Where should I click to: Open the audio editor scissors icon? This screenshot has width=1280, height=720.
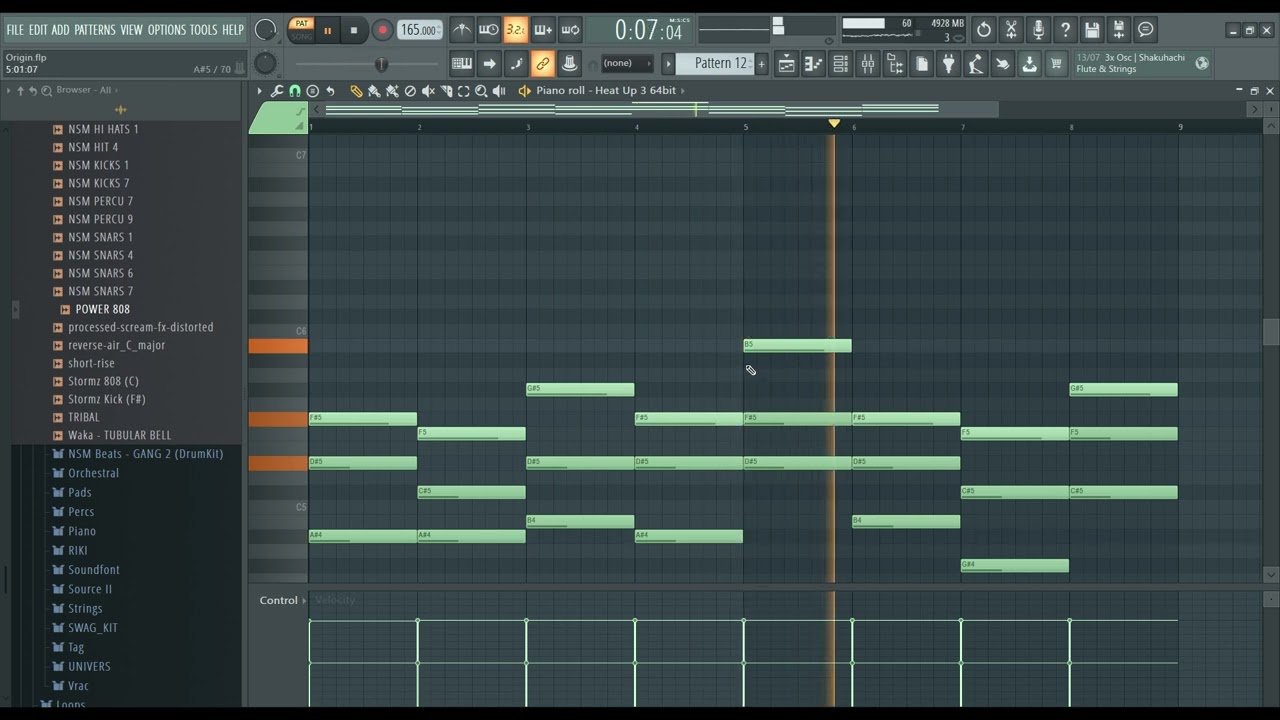tap(1011, 30)
